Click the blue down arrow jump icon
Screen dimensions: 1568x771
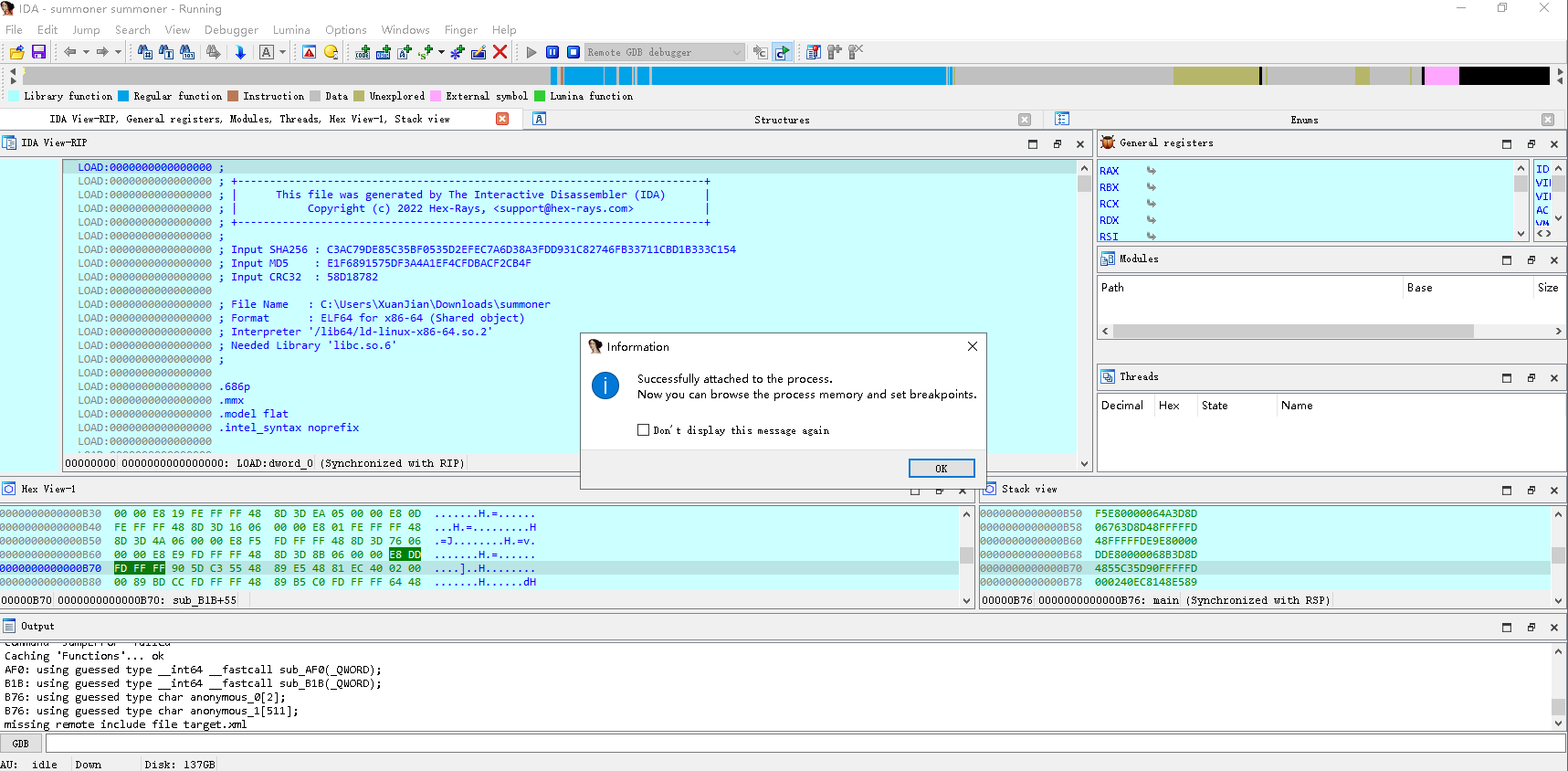click(x=240, y=52)
